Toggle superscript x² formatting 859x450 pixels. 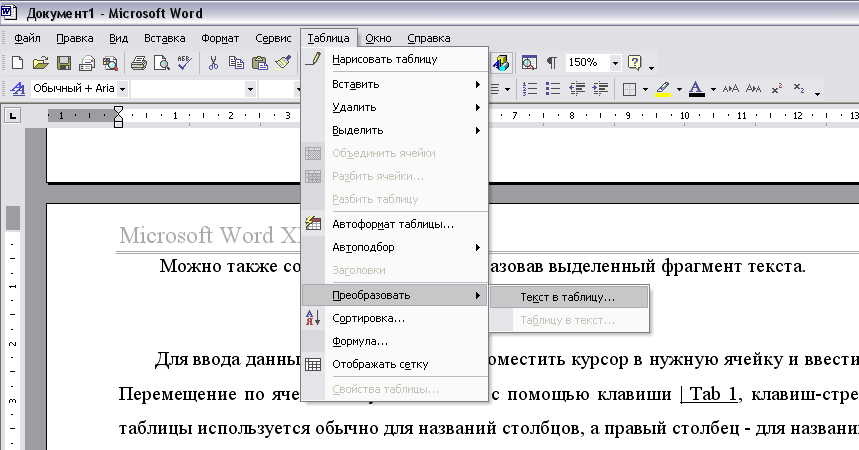coord(776,88)
